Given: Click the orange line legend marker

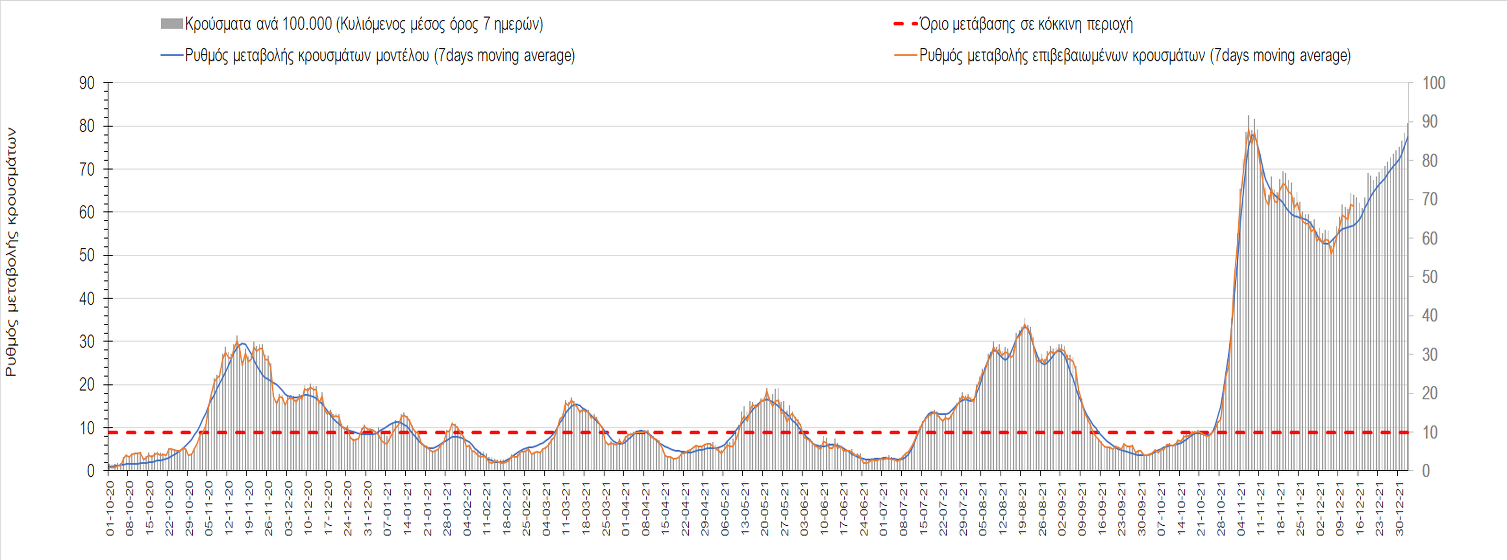Looking at the screenshot, I should (903, 56).
